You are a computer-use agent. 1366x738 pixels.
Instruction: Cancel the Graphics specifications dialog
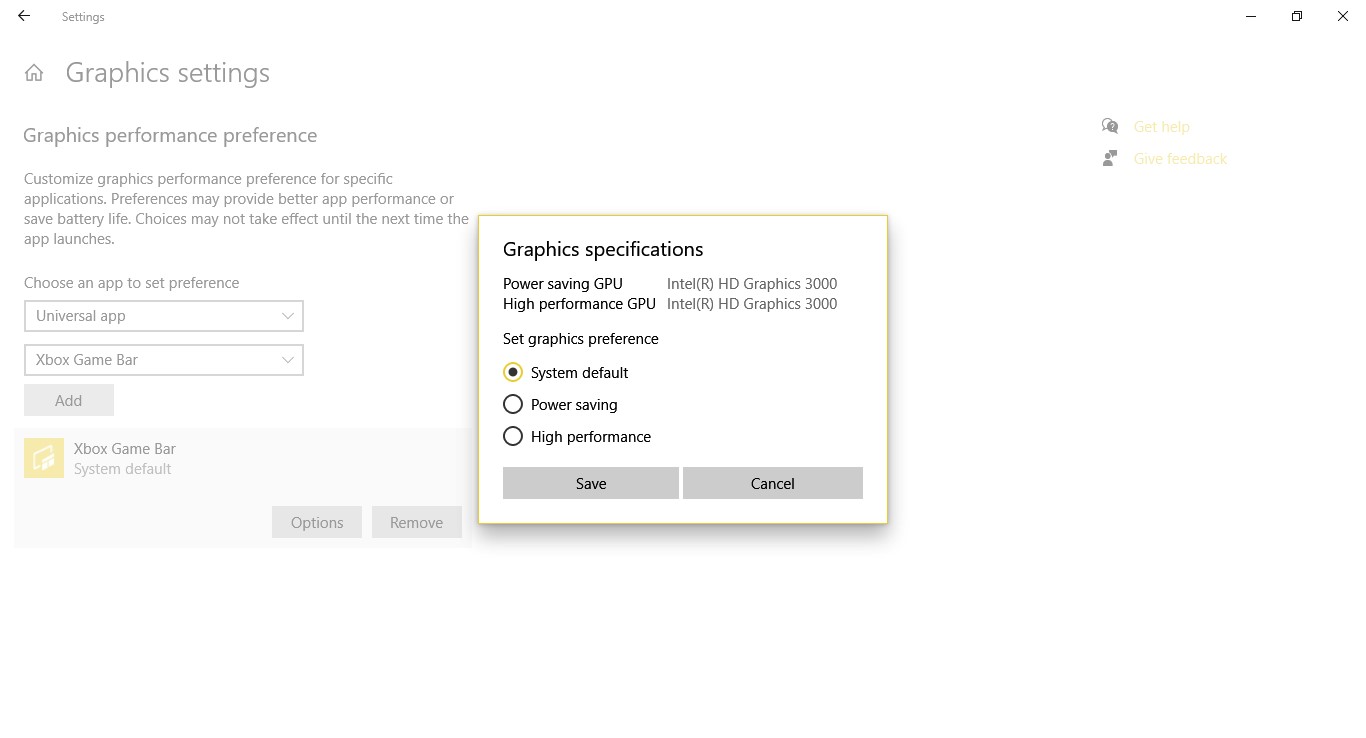773,483
